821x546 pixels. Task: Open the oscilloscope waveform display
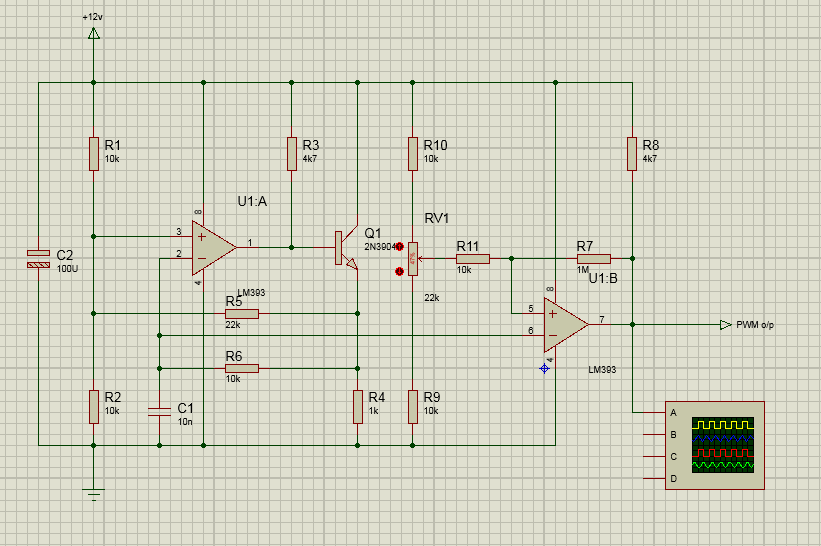pos(723,445)
